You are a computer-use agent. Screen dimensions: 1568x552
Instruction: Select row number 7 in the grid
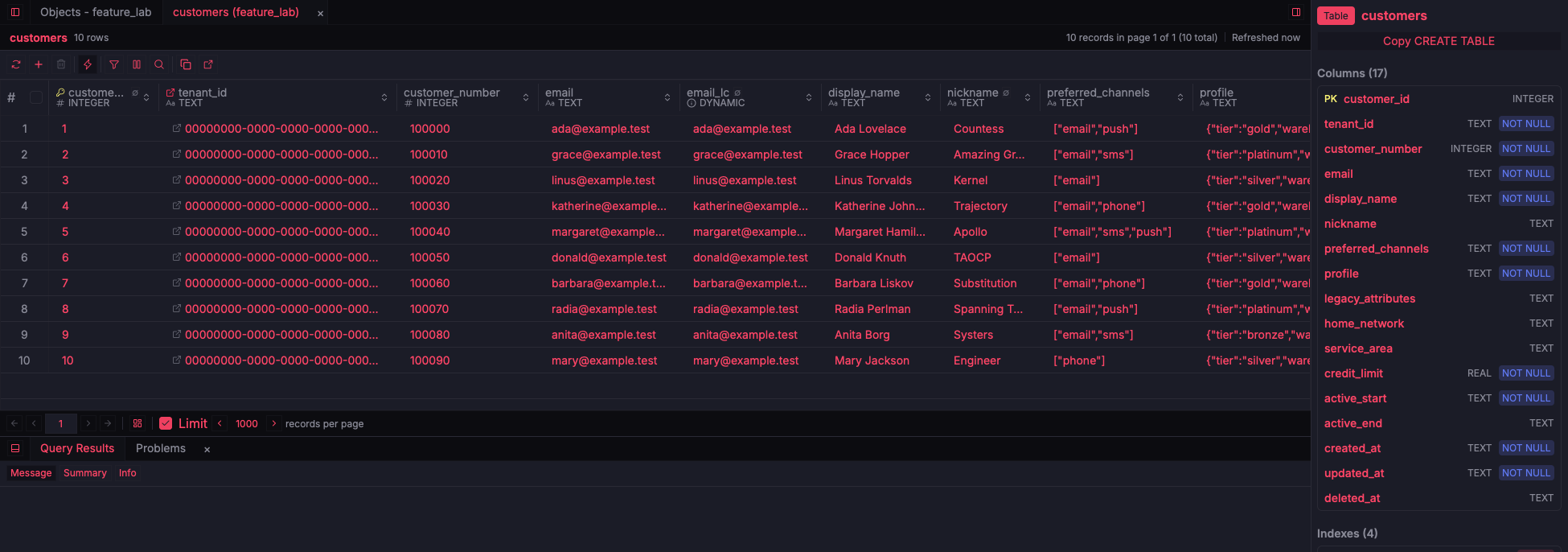coord(24,283)
